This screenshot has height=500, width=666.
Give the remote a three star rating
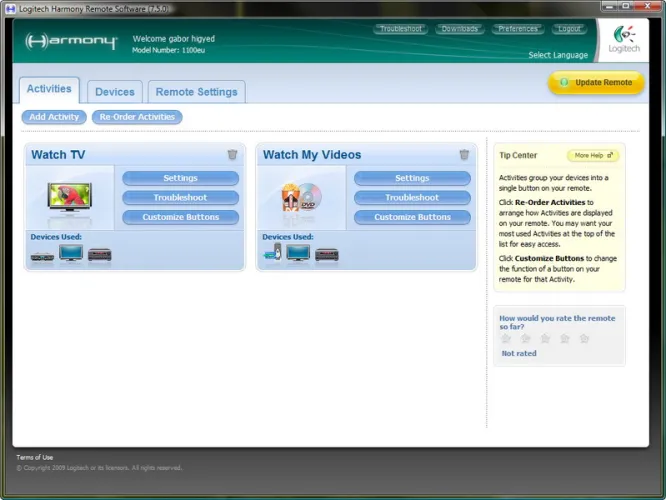click(x=545, y=338)
